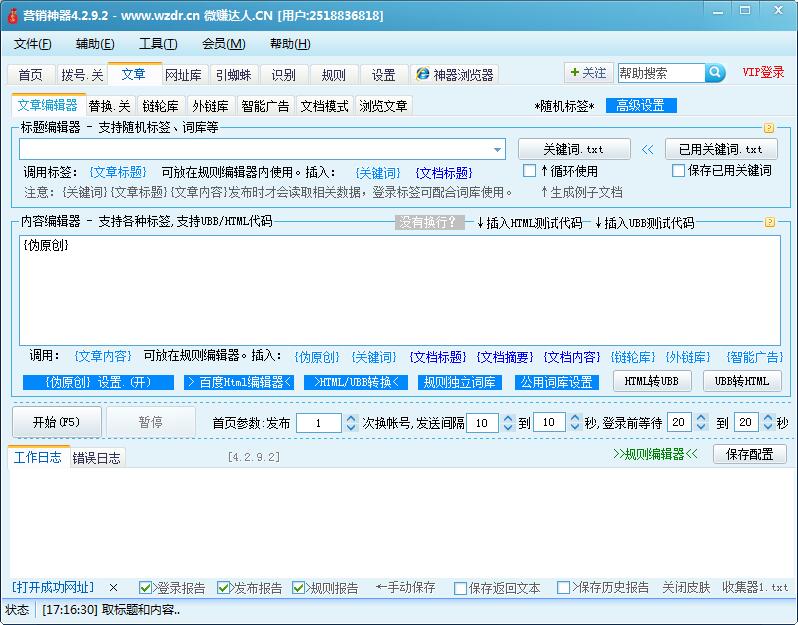The height and width of the screenshot is (625, 798).
Task: Expand the title editor dropdown arrow
Action: point(498,150)
